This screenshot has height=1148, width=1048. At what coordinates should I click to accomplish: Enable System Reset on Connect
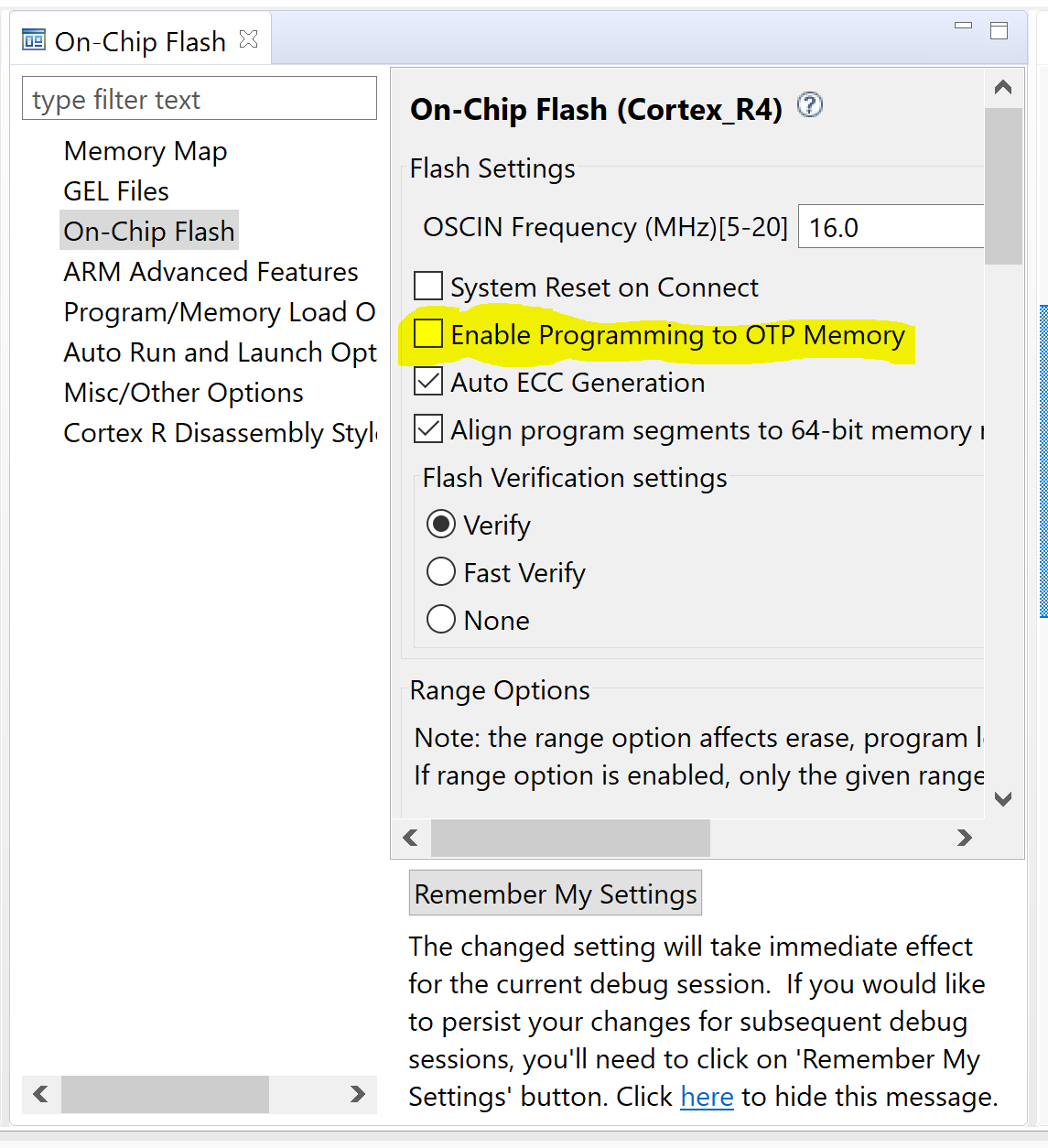(x=428, y=287)
